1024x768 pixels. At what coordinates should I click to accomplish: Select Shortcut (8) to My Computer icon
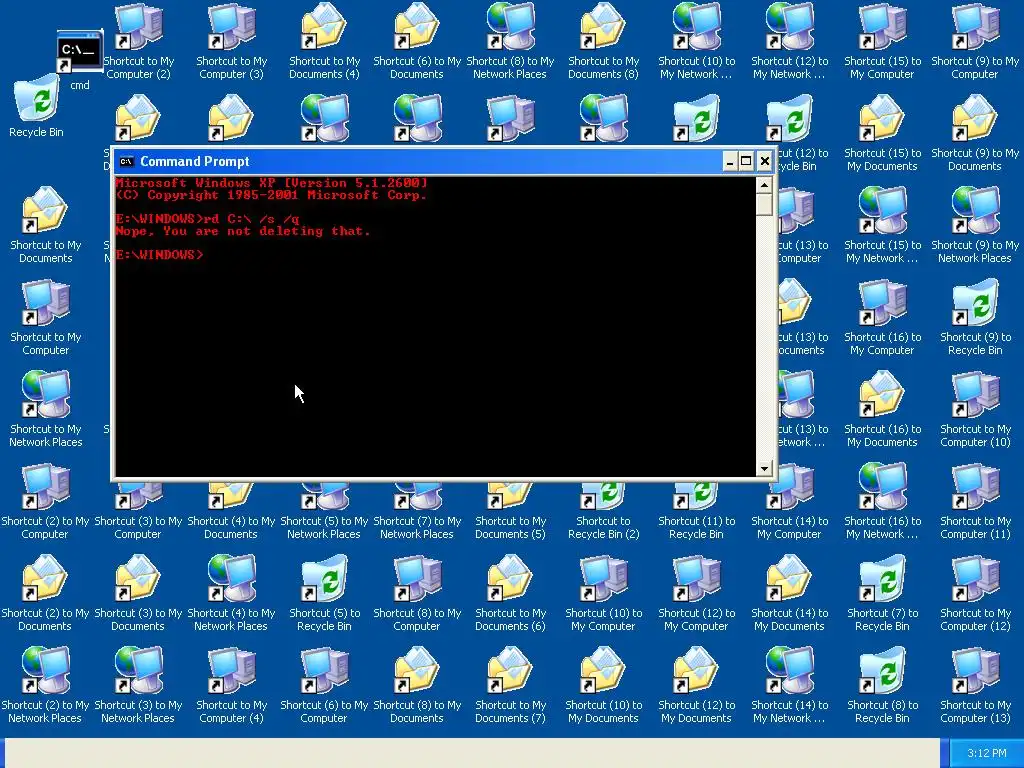coord(417,579)
